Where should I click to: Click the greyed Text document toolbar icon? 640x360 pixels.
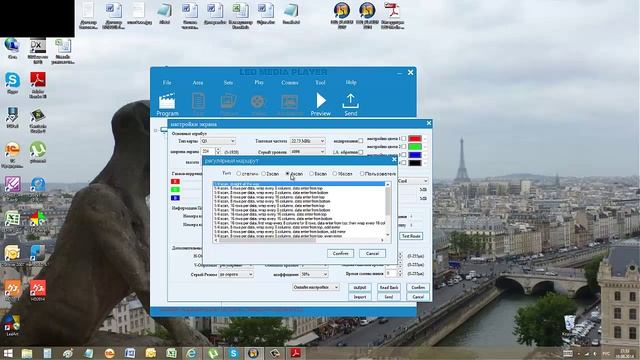198,101
